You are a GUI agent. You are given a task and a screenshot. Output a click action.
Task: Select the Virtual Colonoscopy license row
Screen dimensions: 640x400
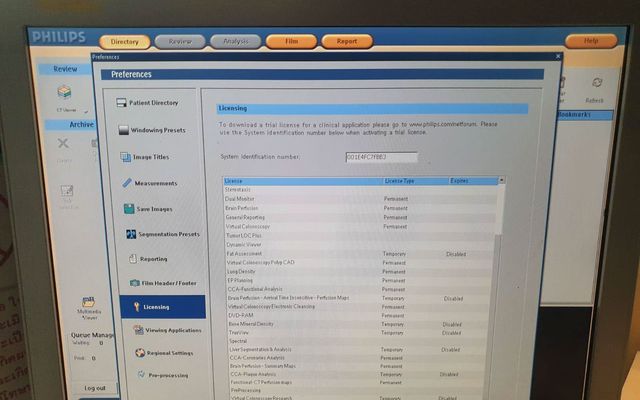(x=360, y=227)
